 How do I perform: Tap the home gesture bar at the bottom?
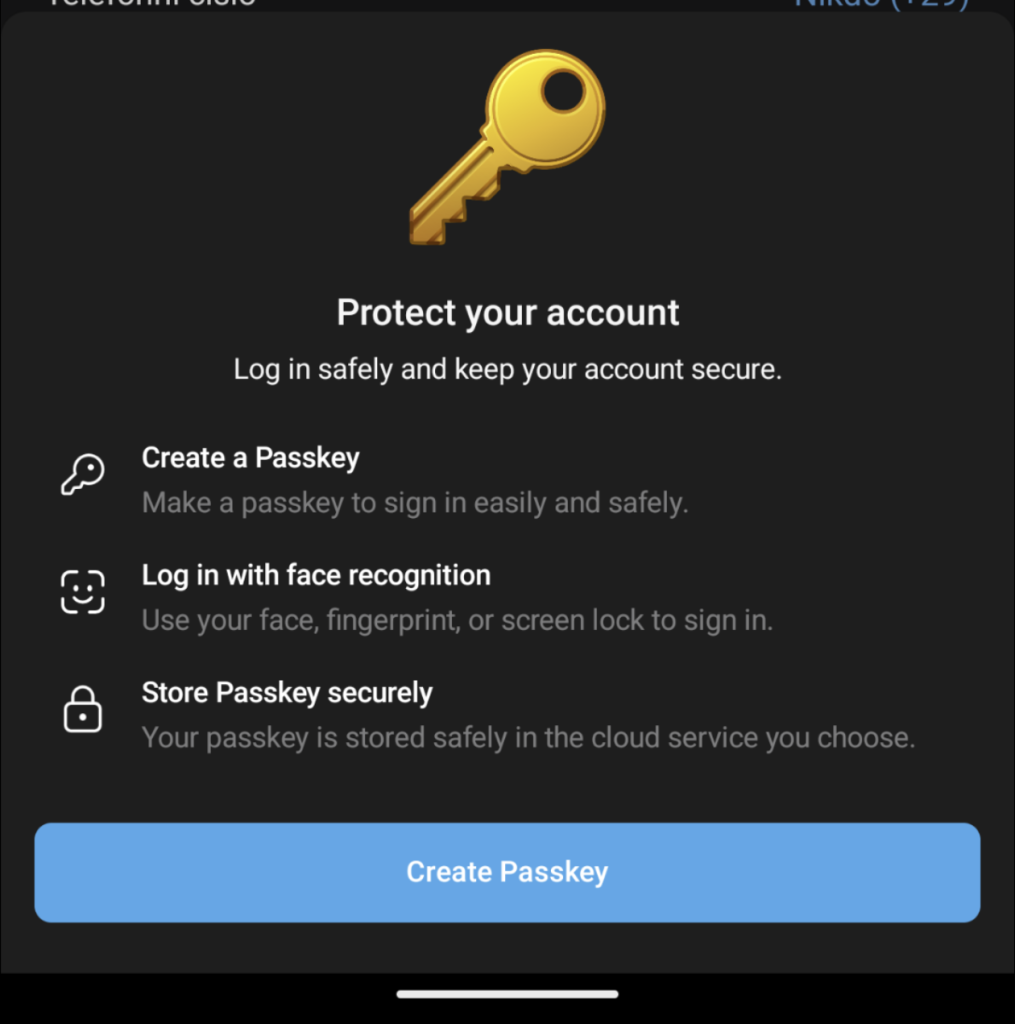pyautogui.click(x=508, y=994)
